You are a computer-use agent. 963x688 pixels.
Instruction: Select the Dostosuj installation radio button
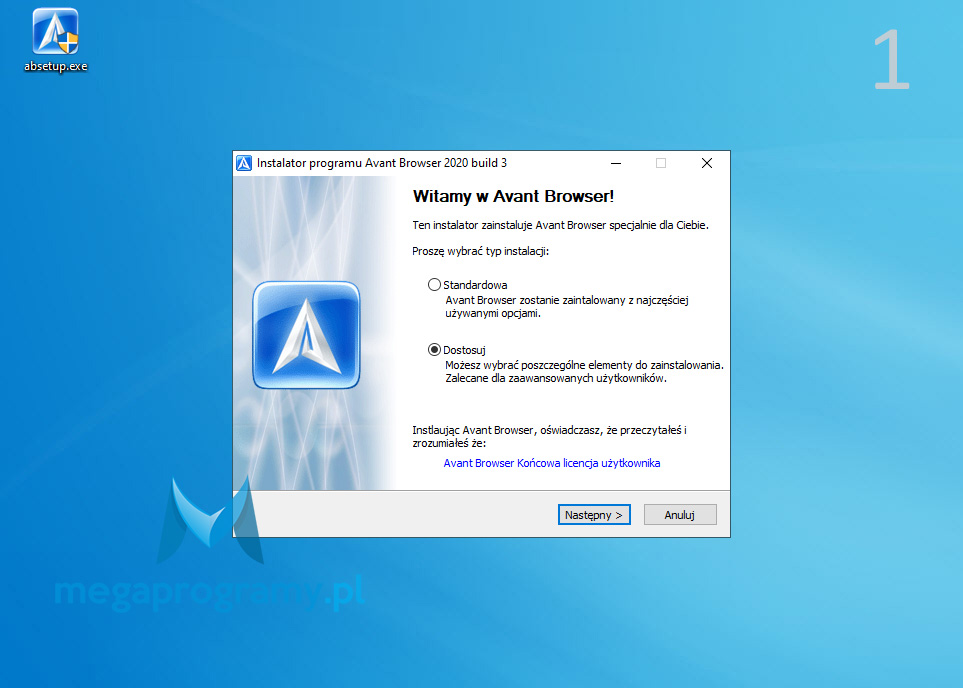(x=434, y=350)
